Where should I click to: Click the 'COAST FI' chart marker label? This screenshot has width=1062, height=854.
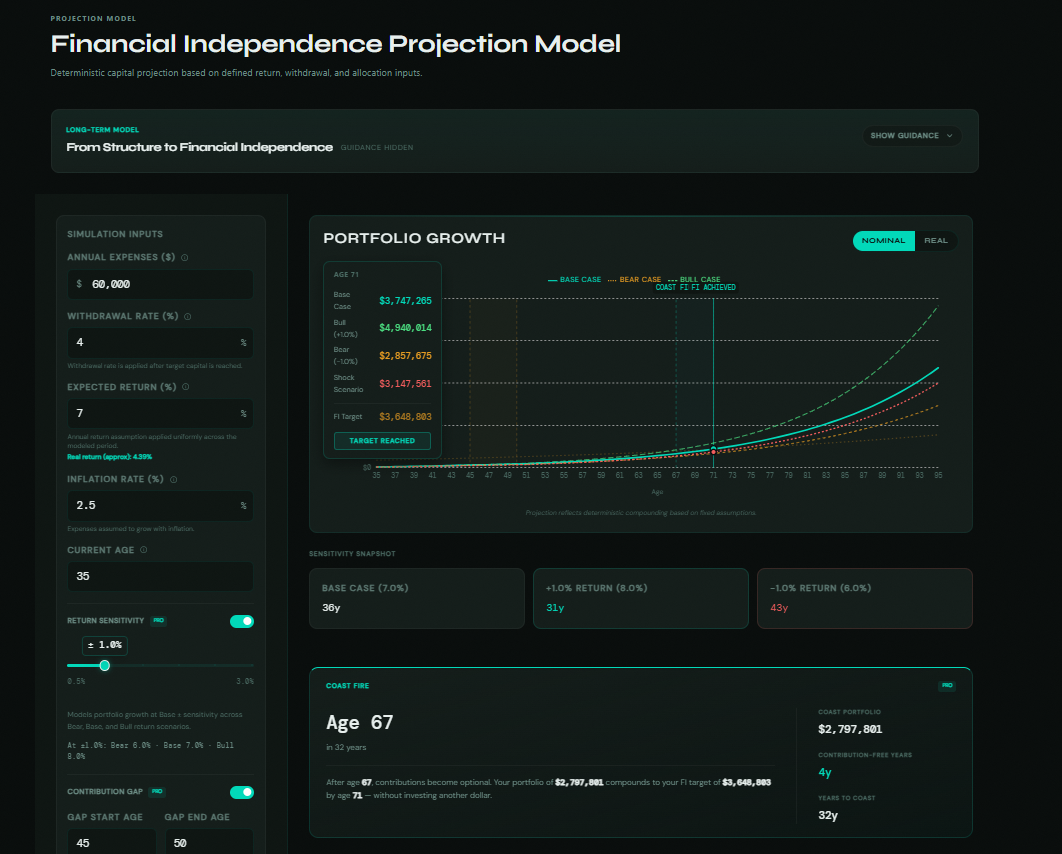[671, 287]
